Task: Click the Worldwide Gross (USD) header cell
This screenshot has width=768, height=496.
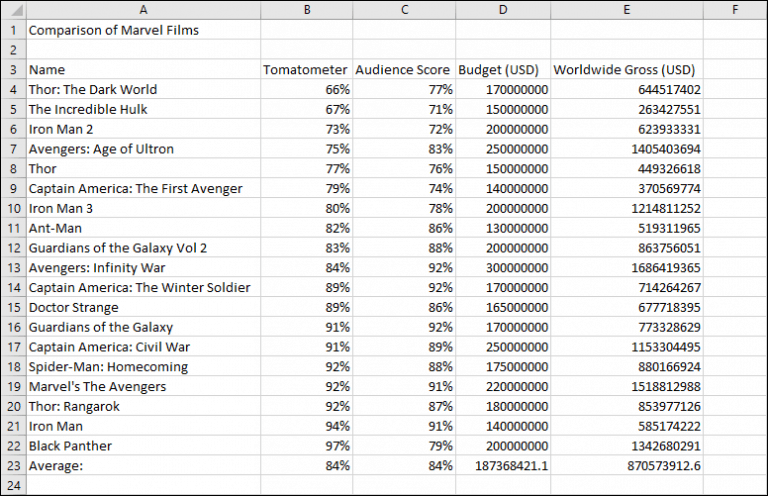Action: pos(627,70)
